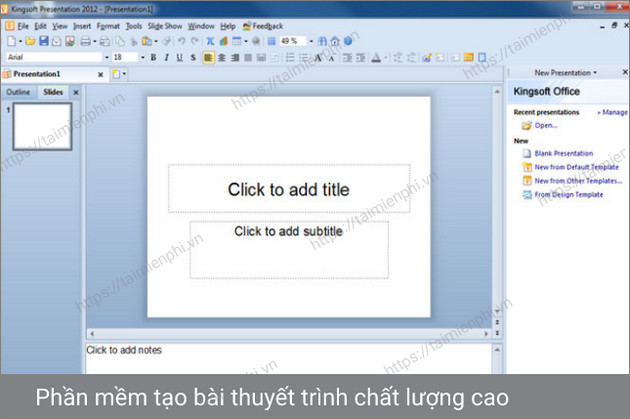This screenshot has height=419, width=630.
Task: Choose New from Other Templates...
Action: [x=578, y=181]
